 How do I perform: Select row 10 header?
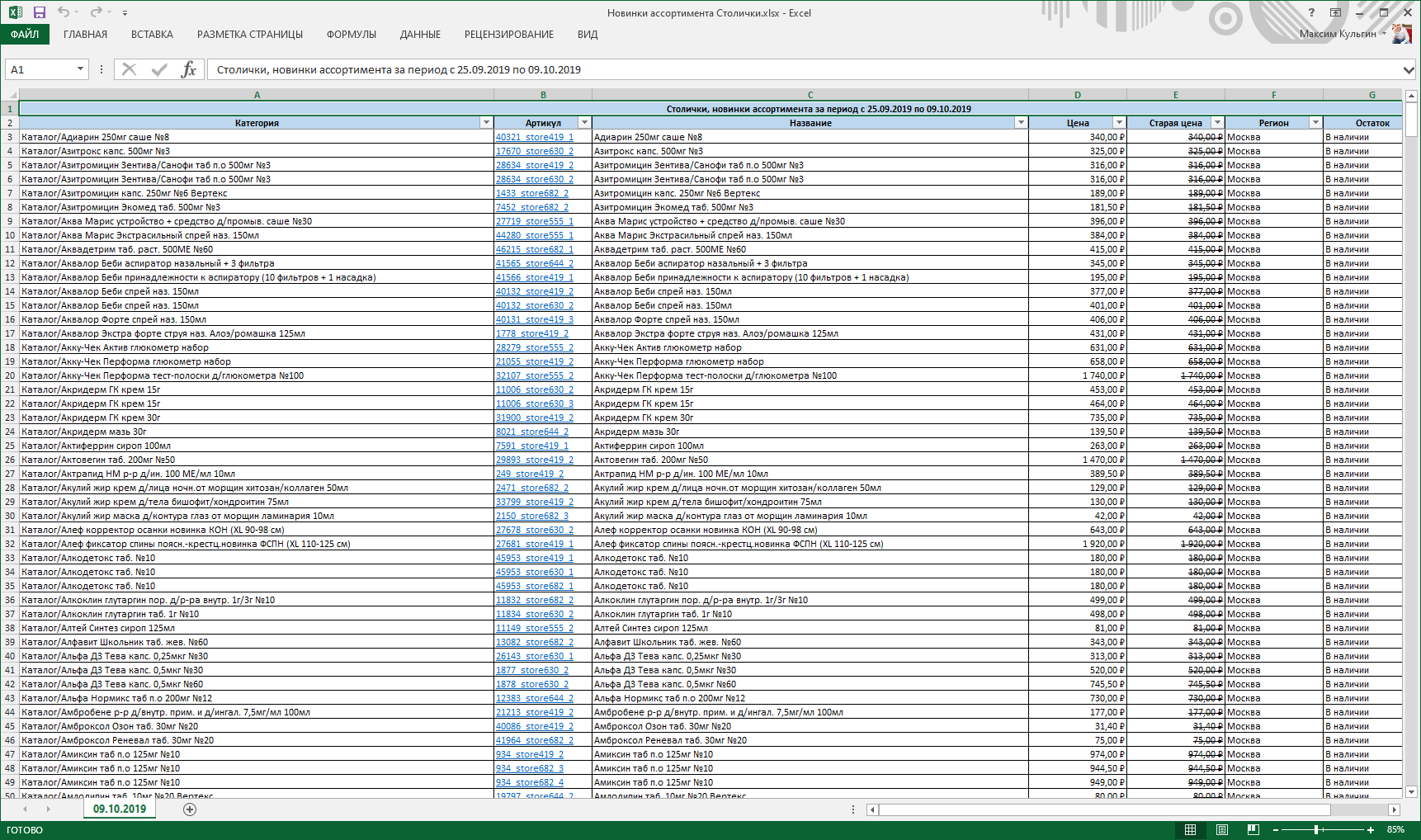click(x=10, y=235)
